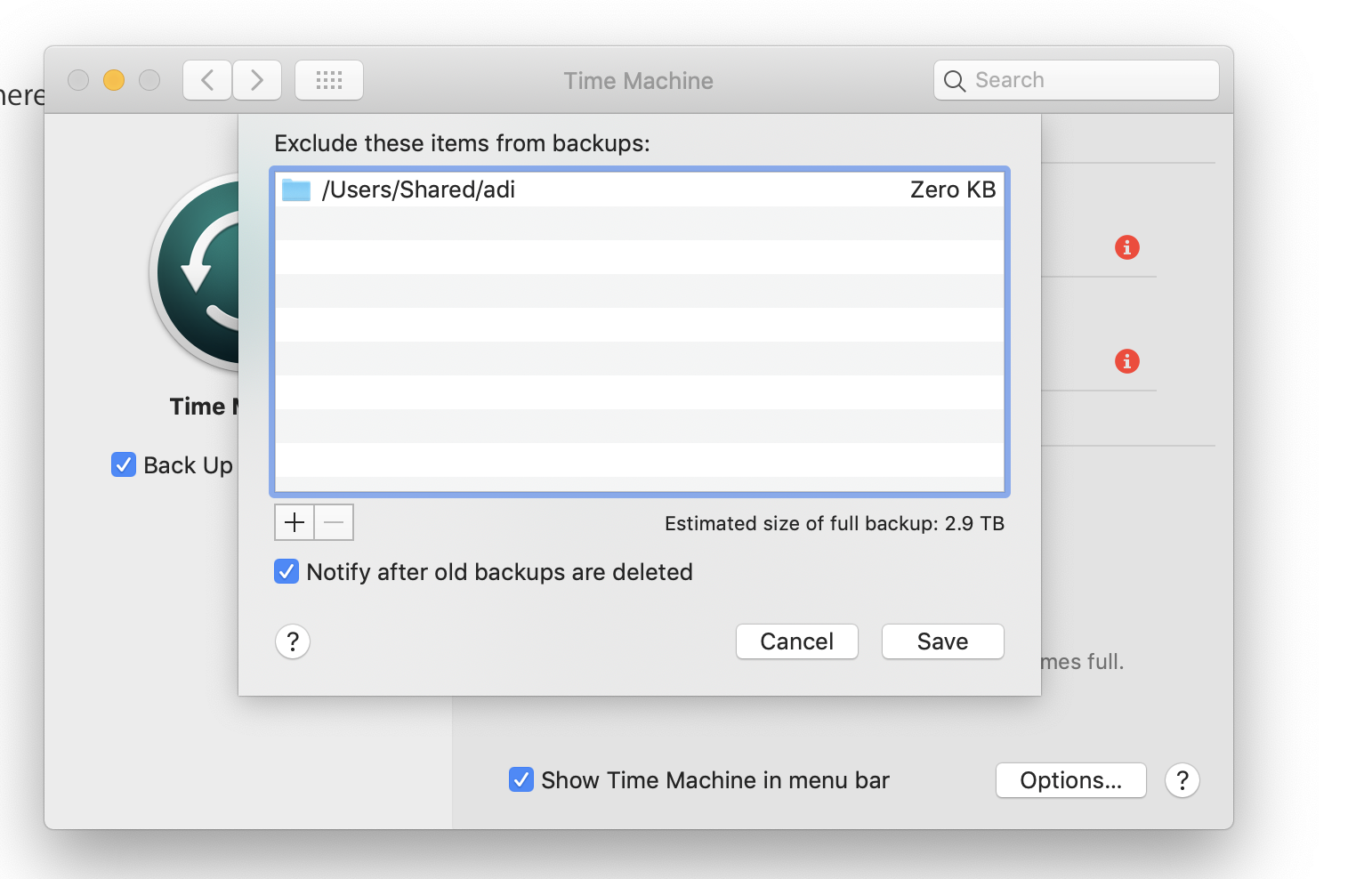Open help beside the Options button
The image size is (1372, 879).
click(1182, 780)
